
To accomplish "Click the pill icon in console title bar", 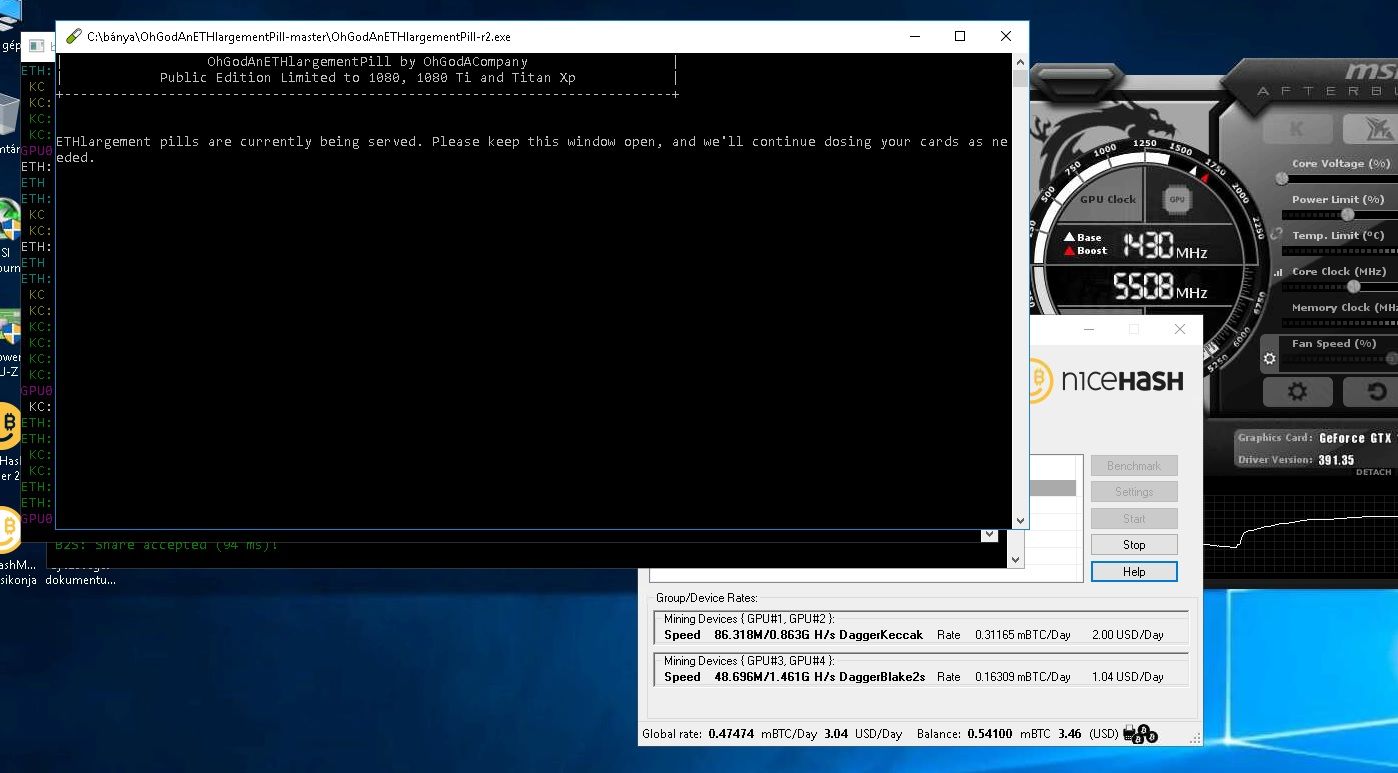I will [x=73, y=37].
